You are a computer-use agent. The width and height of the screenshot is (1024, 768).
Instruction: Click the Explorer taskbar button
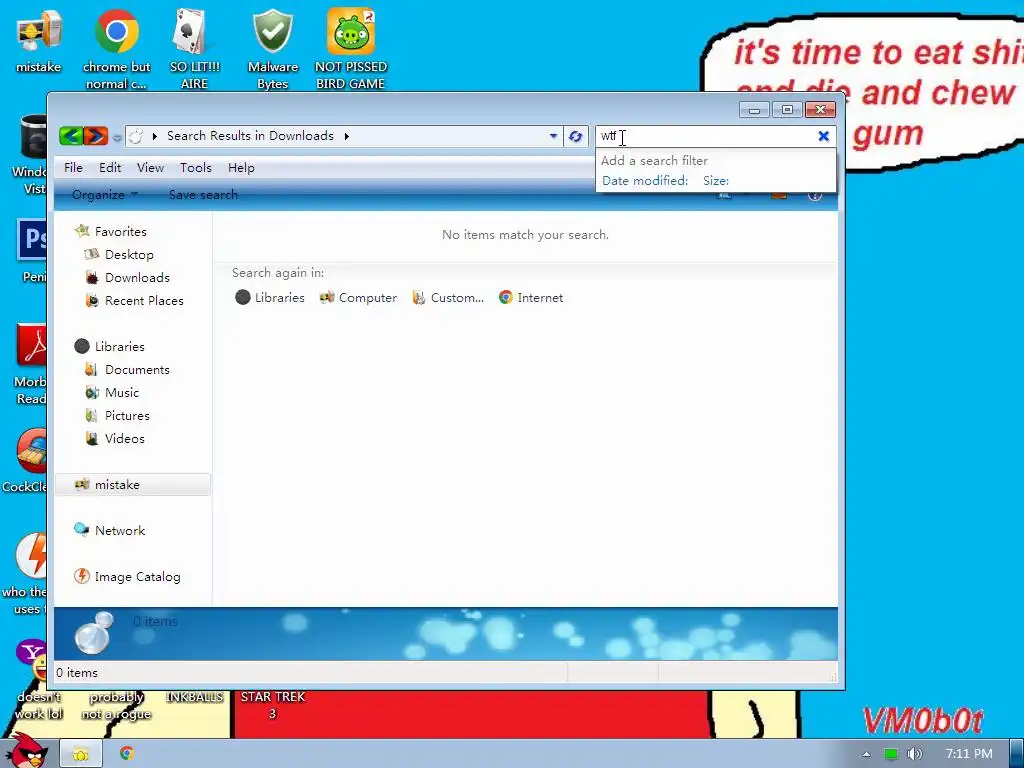[x=80, y=754]
